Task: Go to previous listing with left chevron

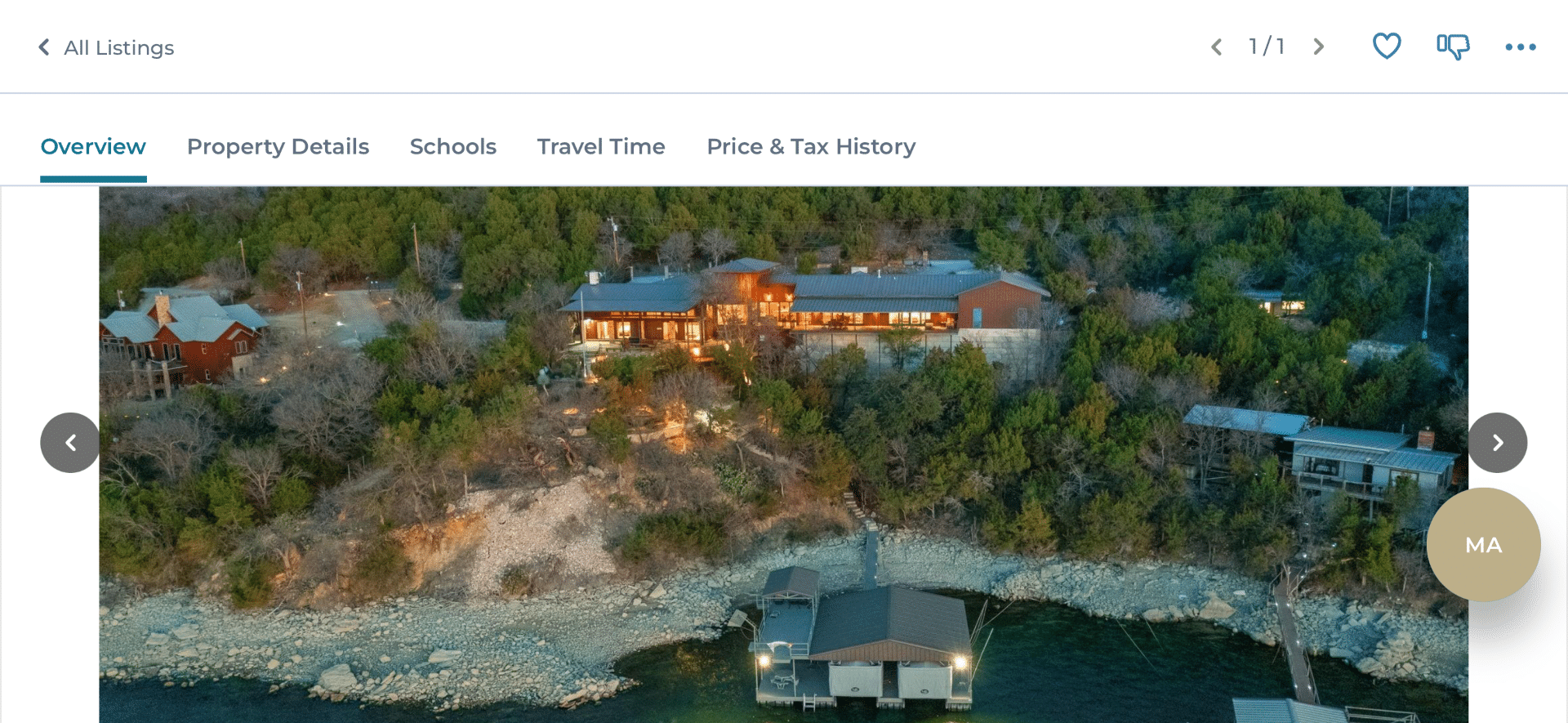Action: click(1217, 47)
